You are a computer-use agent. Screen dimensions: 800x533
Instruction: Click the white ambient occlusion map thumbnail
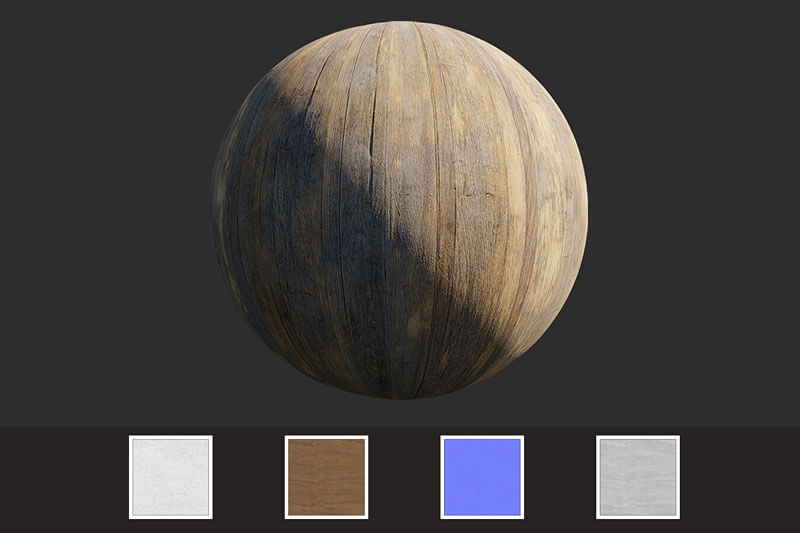click(171, 477)
